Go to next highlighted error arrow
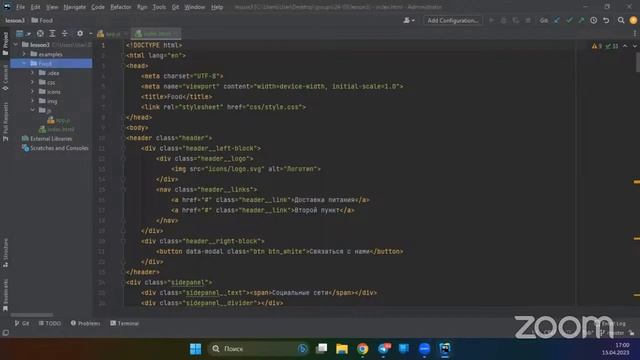Screen dimensions: 640x360 [634, 46]
